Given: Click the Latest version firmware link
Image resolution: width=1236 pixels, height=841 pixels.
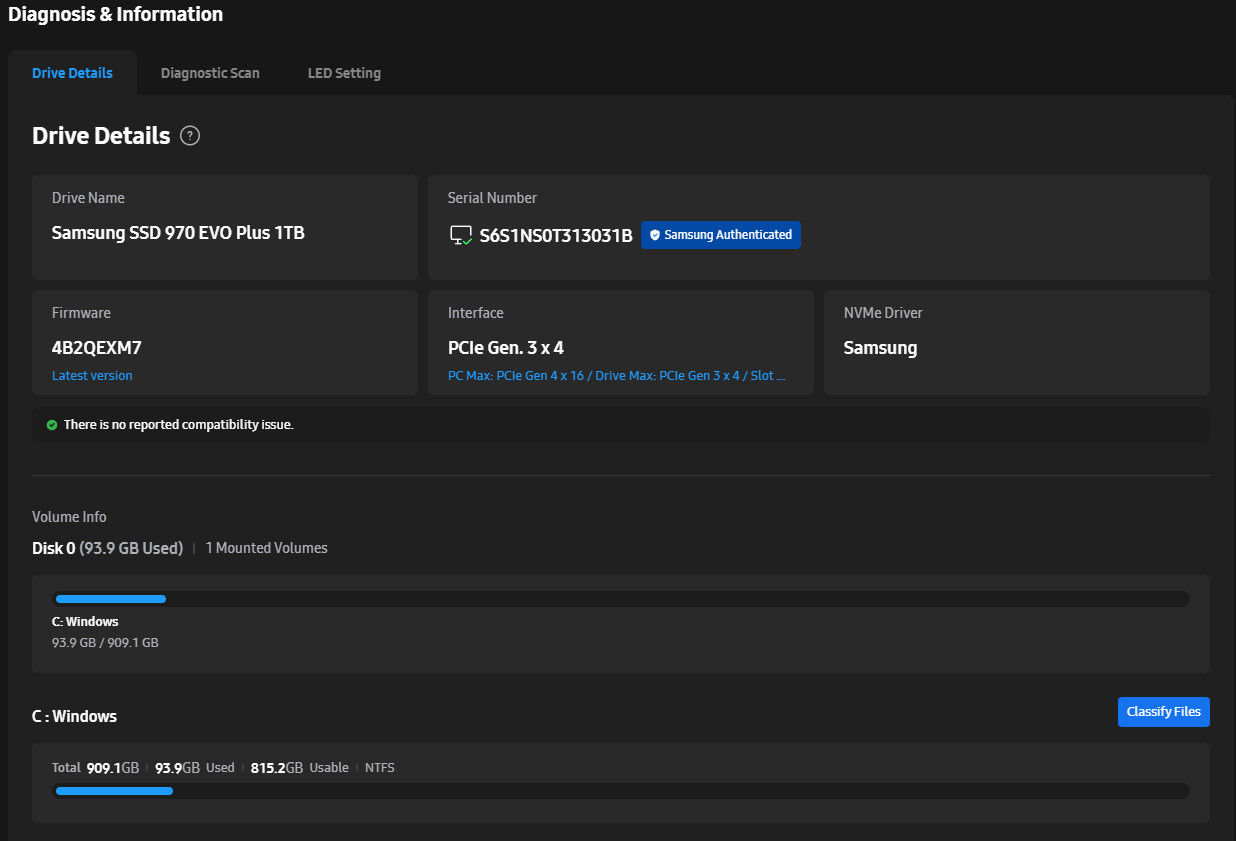Looking at the screenshot, I should point(92,376).
